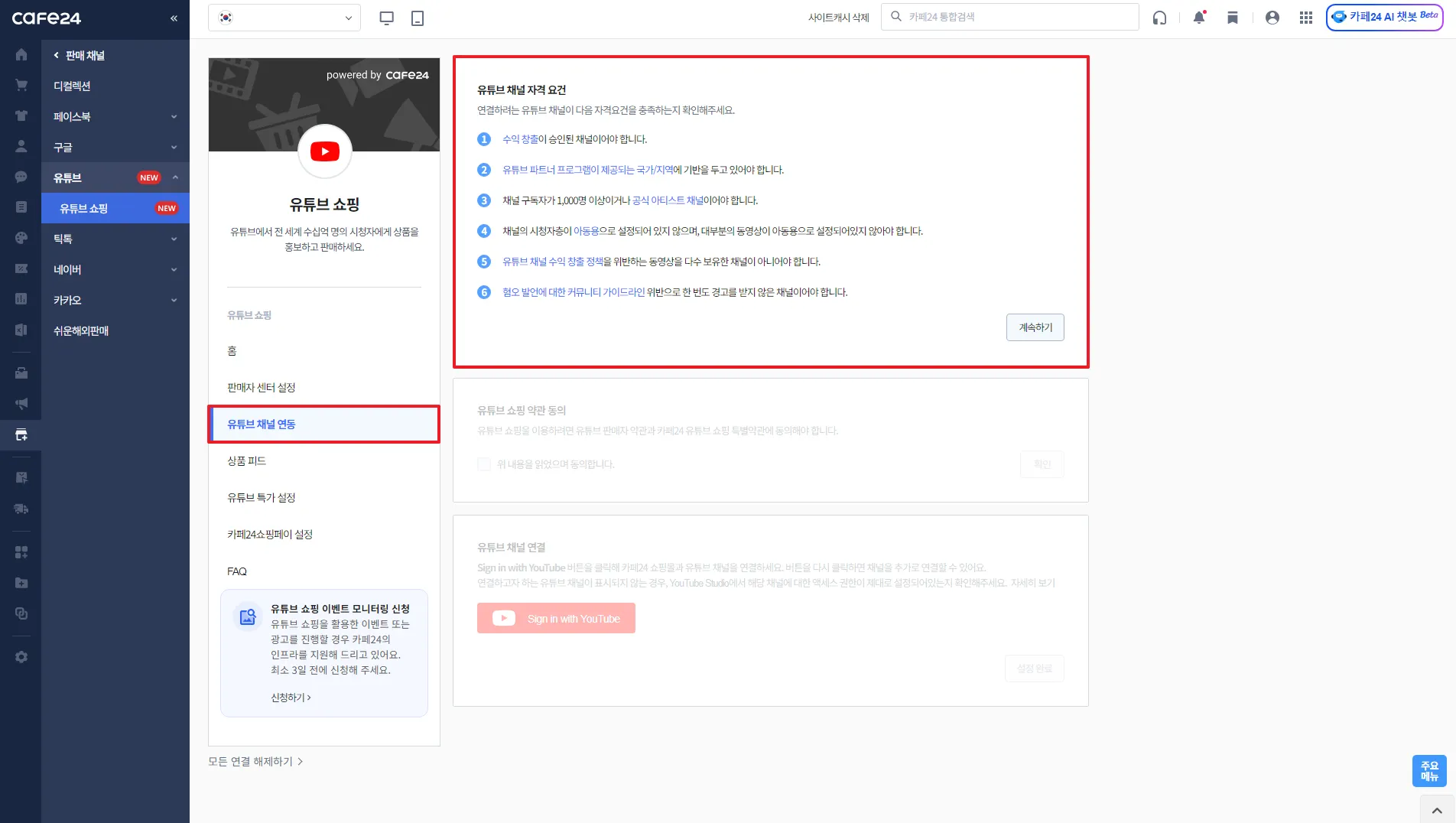Collapse the 유튜브 menu chevron
The height and width of the screenshot is (823, 1456).
coord(175,177)
